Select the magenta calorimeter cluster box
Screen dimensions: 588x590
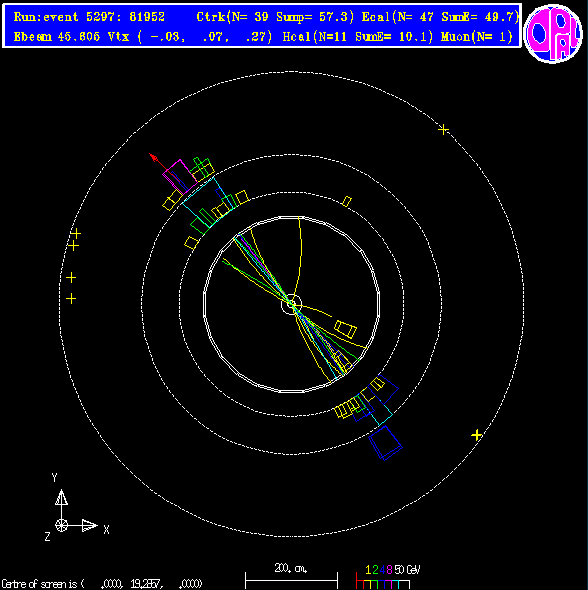click(x=179, y=177)
